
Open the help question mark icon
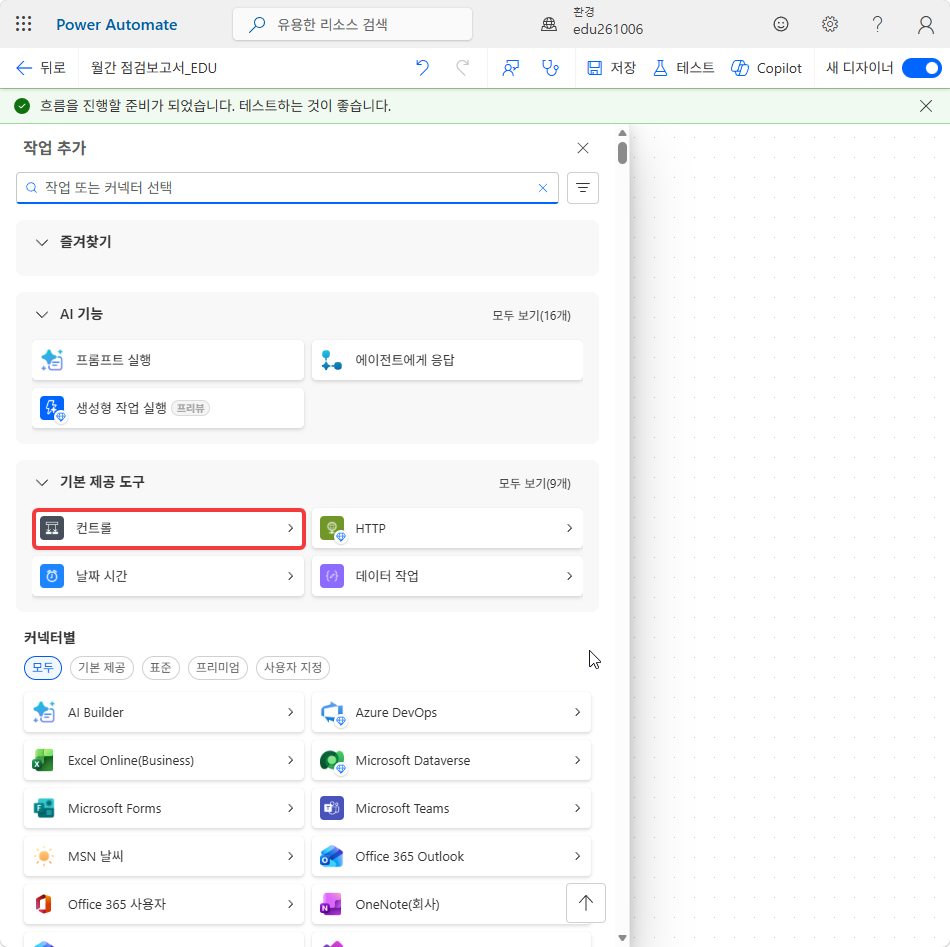[877, 24]
